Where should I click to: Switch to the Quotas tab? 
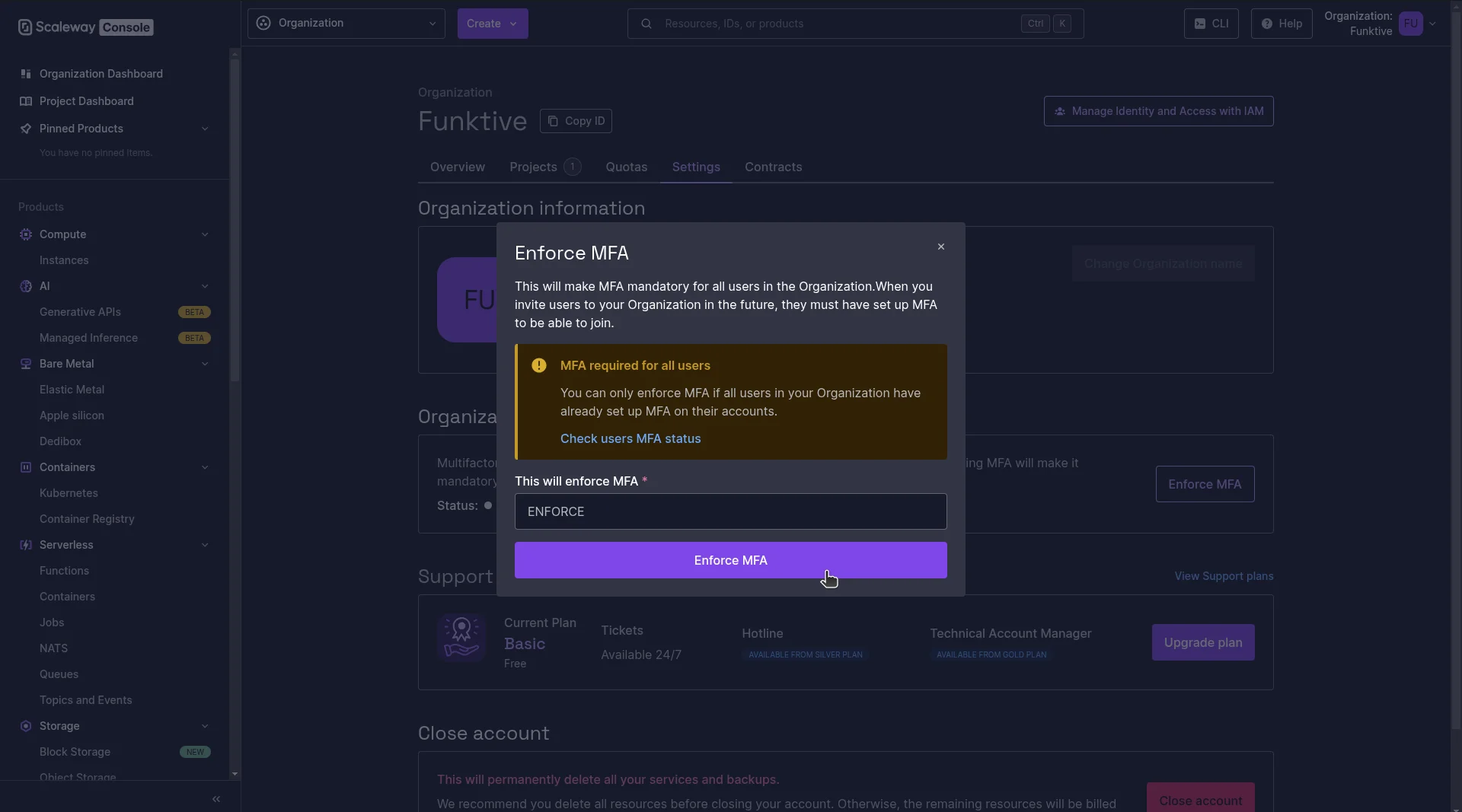tap(627, 167)
